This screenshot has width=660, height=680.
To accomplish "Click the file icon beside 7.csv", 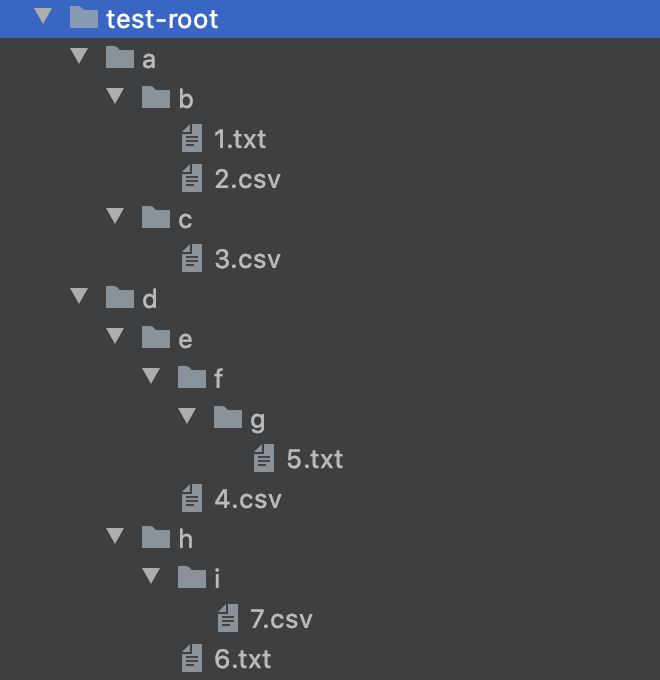I will point(228,619).
